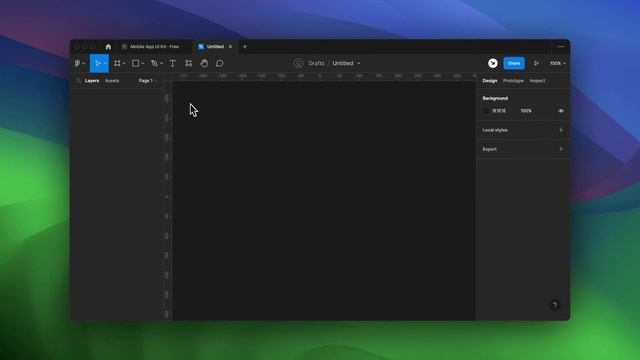Open the three-dots window menu
Screen dimensions: 640x360
[x=561, y=47]
